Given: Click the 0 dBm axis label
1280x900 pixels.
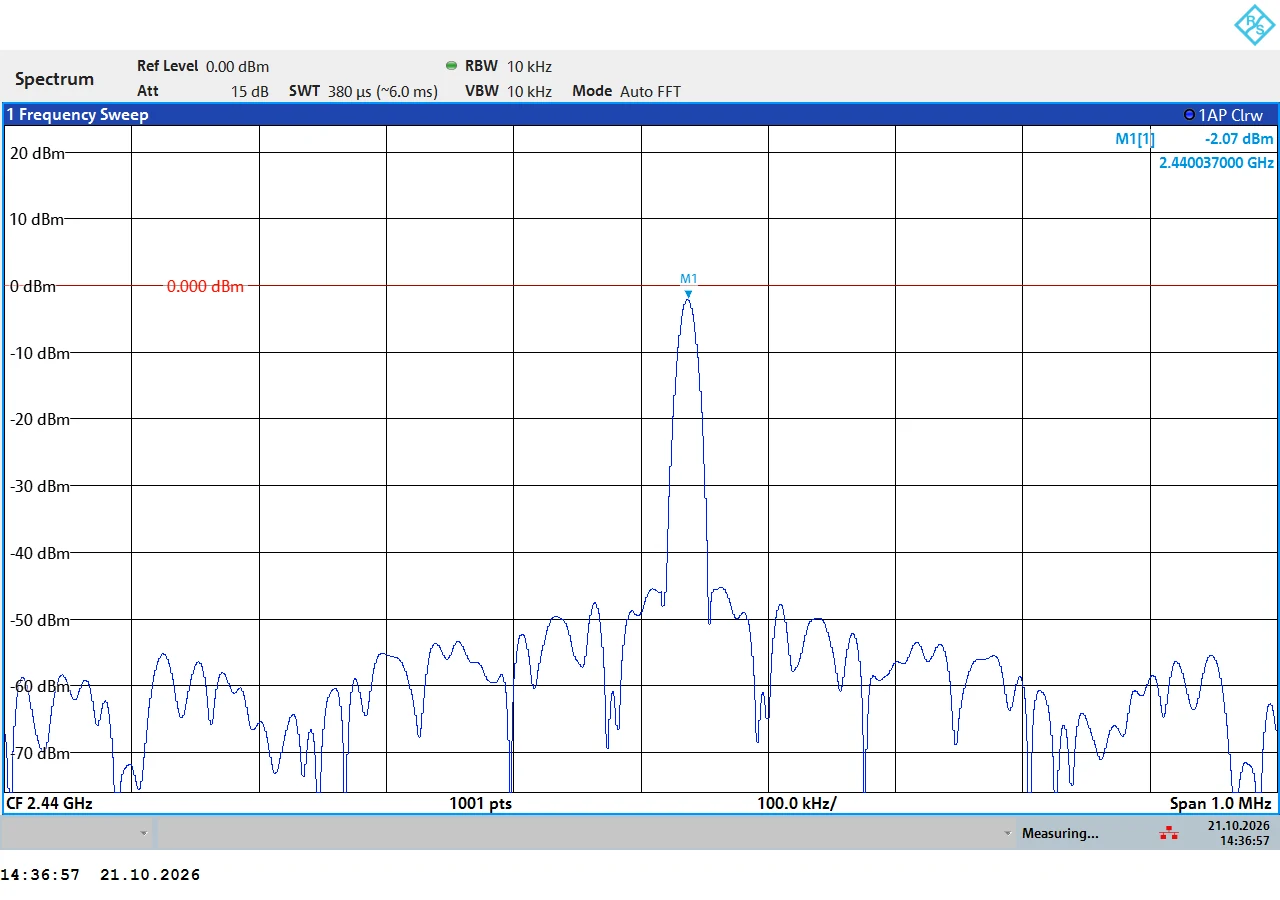Looking at the screenshot, I should pos(32,286).
